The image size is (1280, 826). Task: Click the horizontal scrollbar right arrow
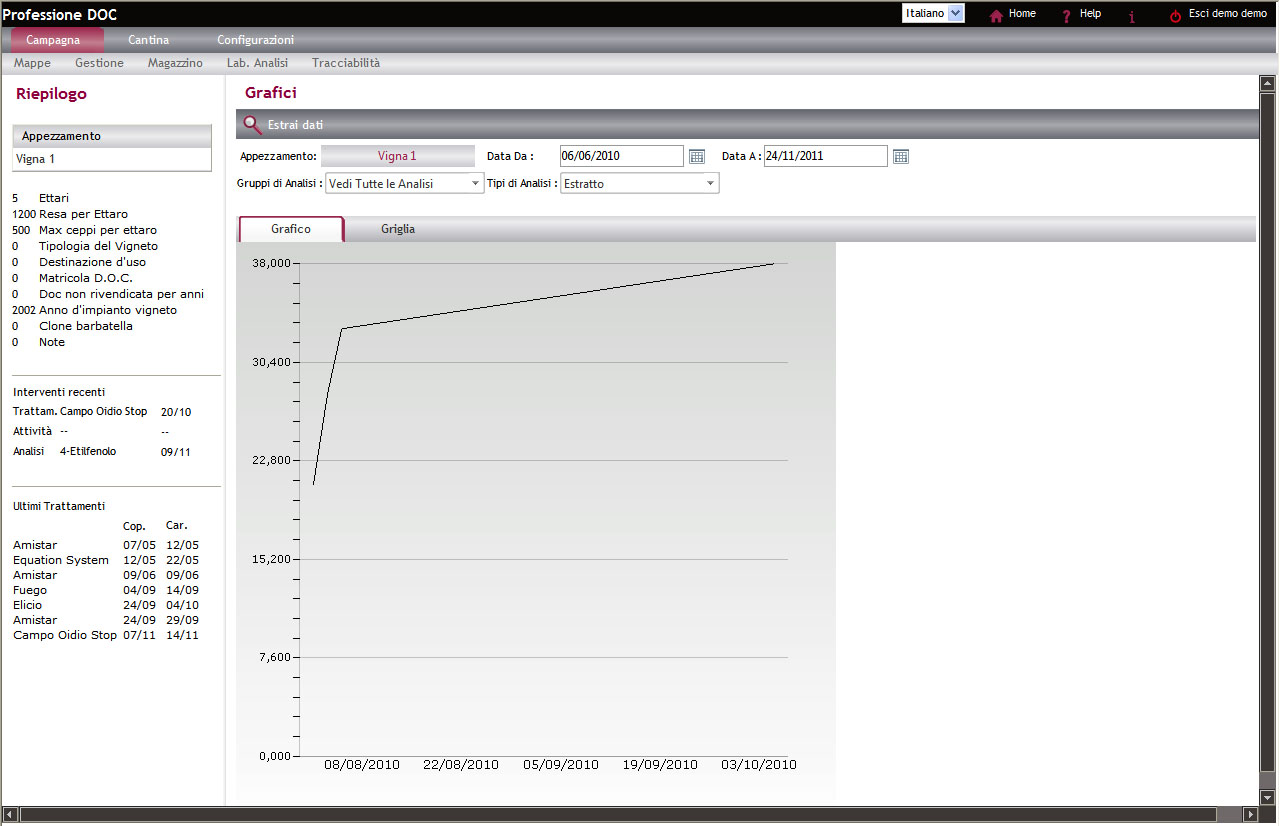click(x=1249, y=814)
